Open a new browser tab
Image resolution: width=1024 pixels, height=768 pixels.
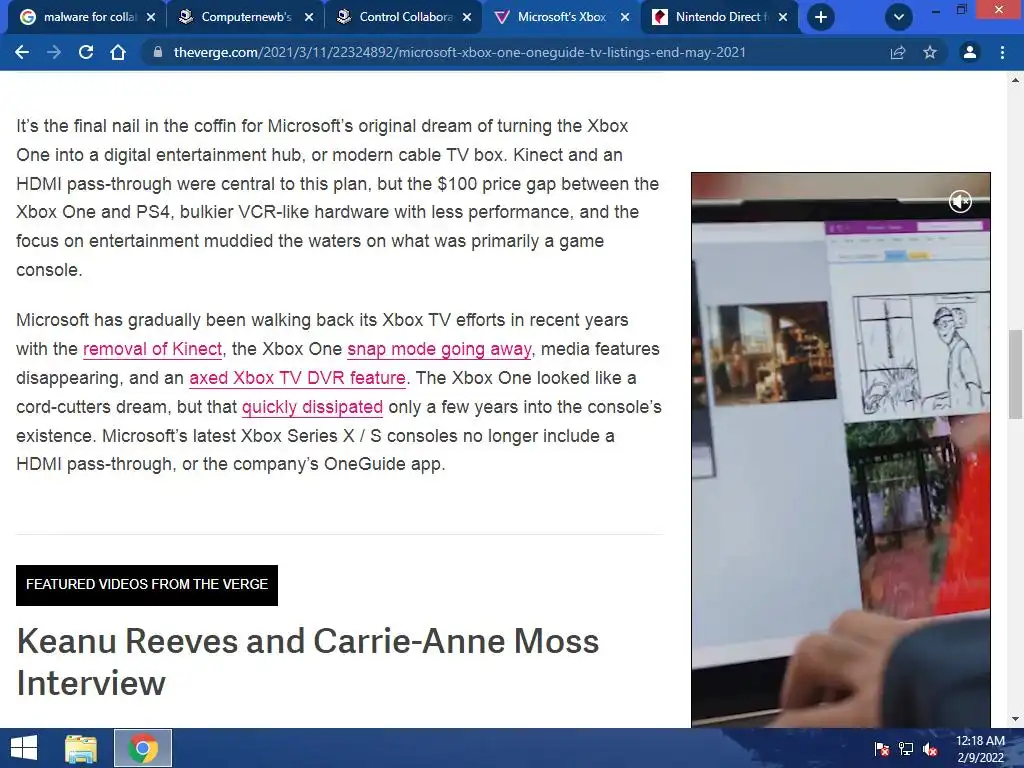[821, 17]
